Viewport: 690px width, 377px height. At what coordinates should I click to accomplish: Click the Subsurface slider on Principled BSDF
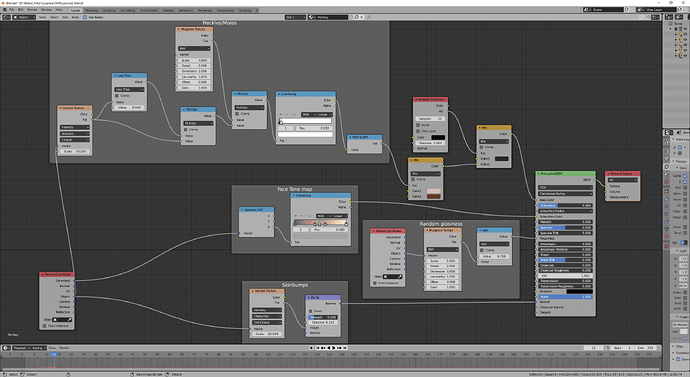(565, 205)
